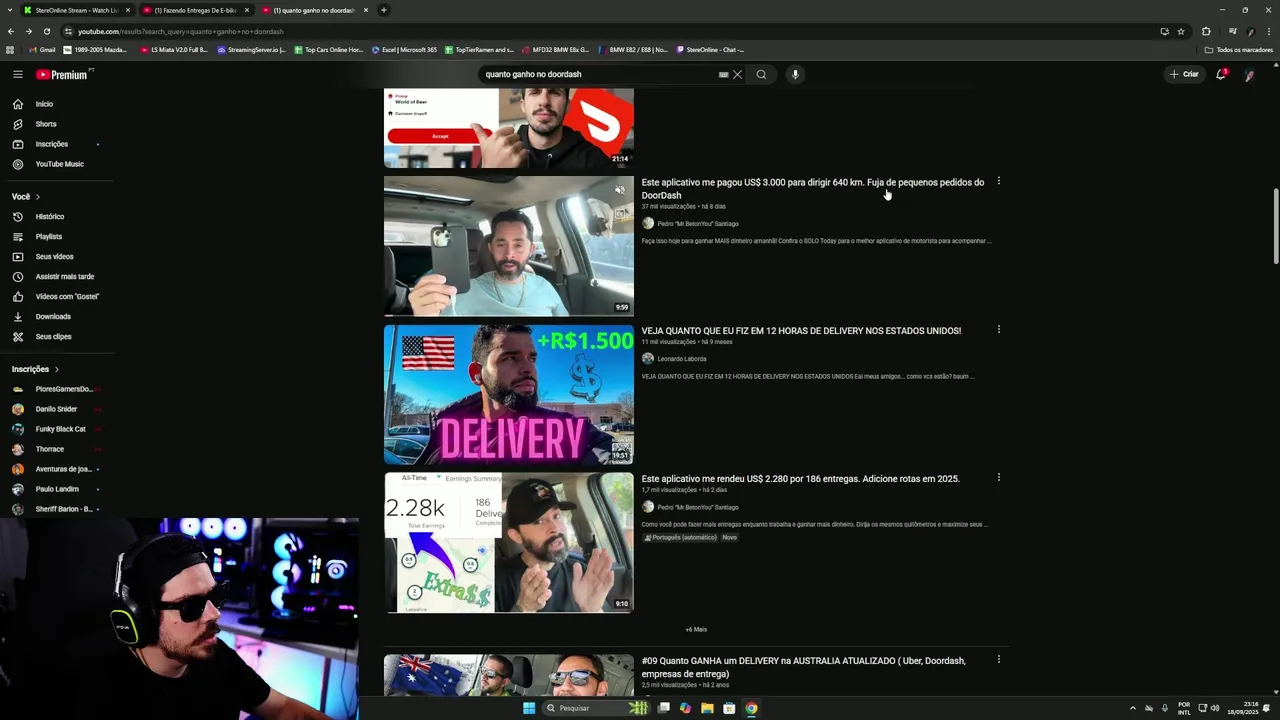1280x720 pixels.
Task: Open Danilo Snider subscription channel
Action: (55, 409)
